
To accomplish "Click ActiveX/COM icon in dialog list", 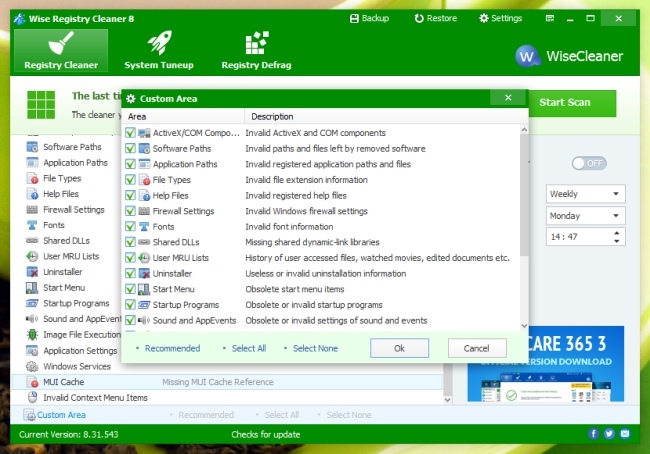I will coord(144,133).
